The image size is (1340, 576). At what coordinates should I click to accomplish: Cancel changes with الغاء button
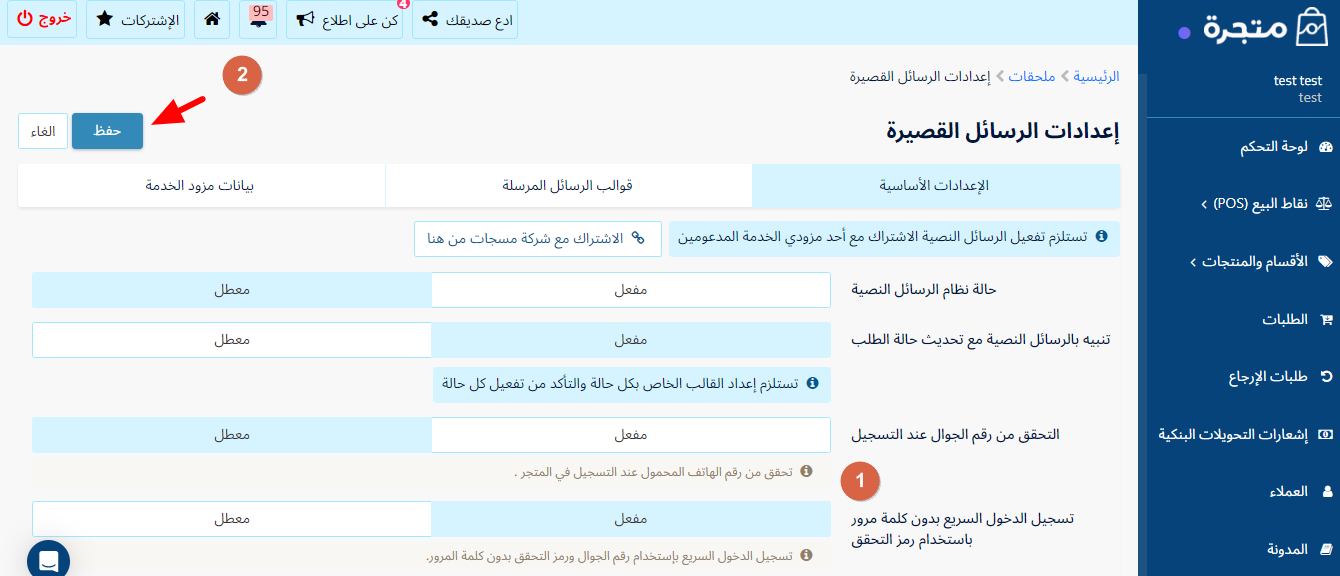43,131
